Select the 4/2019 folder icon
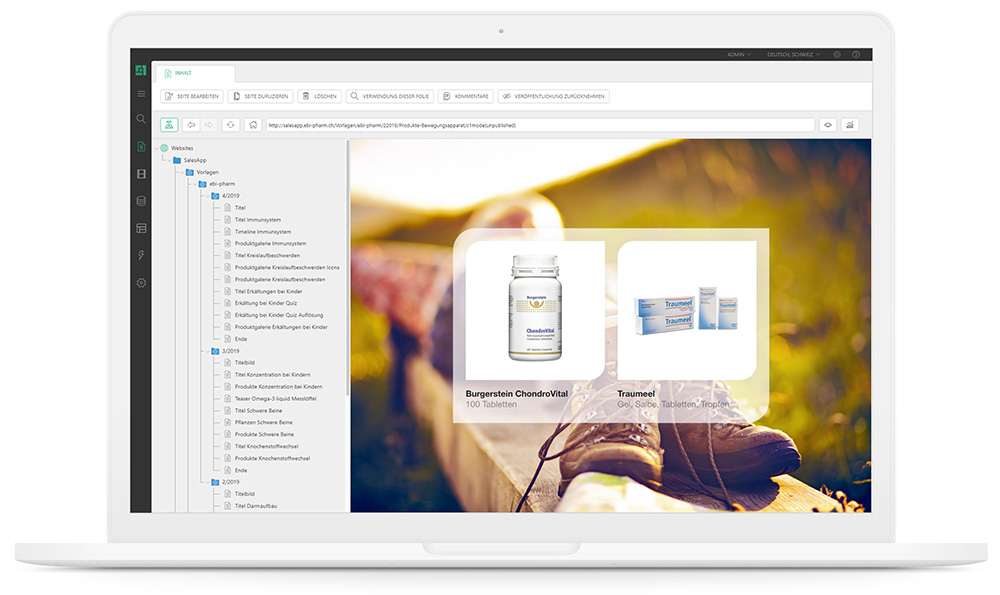The image size is (1000, 595). [x=216, y=196]
